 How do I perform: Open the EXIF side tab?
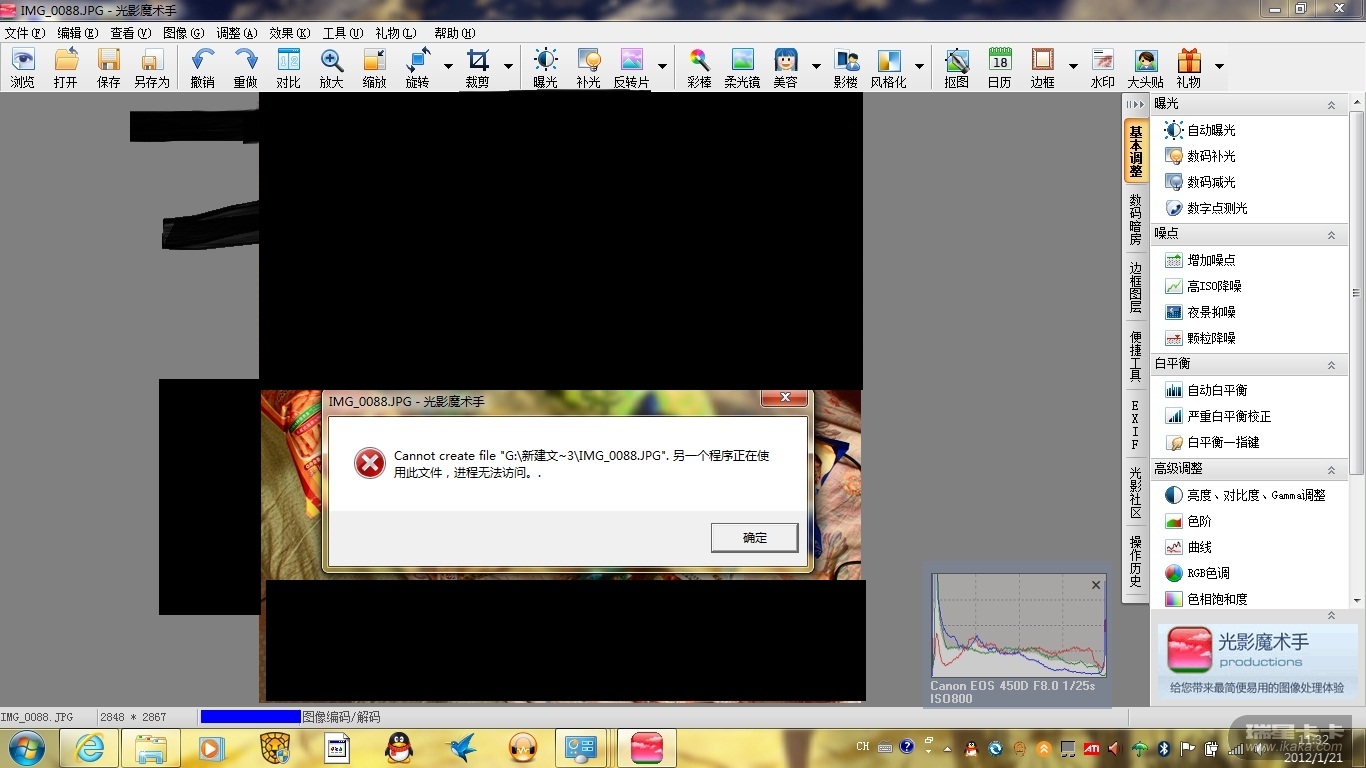click(1135, 425)
